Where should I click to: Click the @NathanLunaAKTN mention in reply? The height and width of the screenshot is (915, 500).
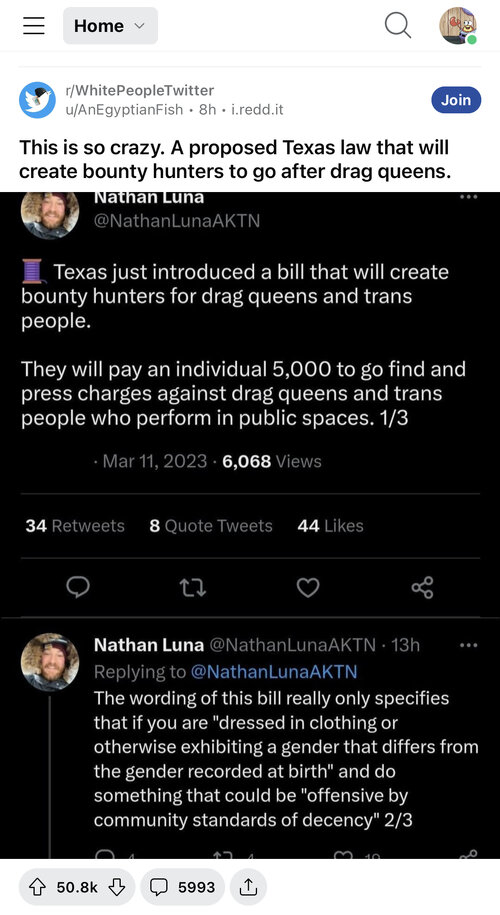[x=274, y=672]
